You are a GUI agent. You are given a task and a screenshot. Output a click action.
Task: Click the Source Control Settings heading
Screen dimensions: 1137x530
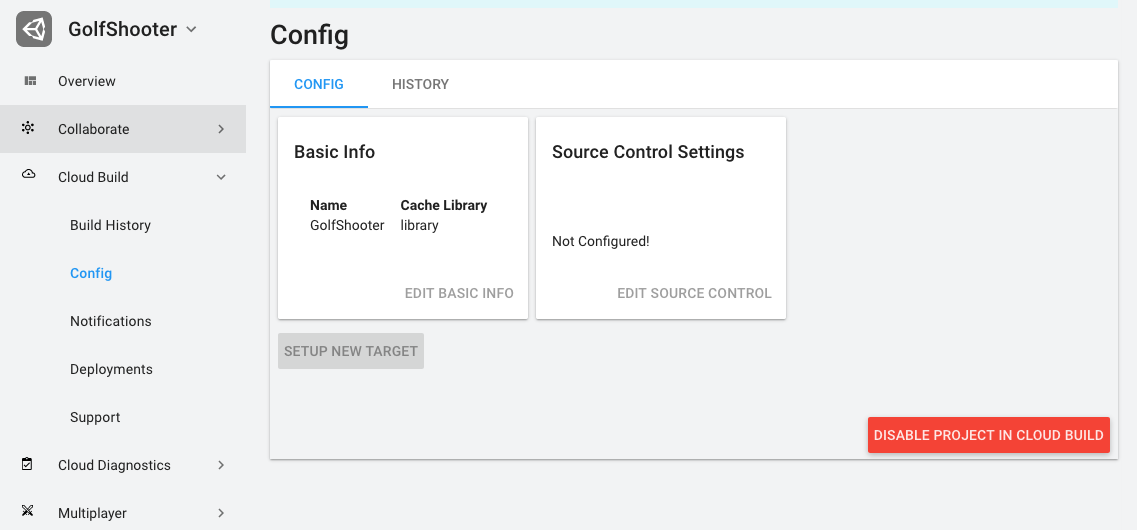tap(648, 152)
